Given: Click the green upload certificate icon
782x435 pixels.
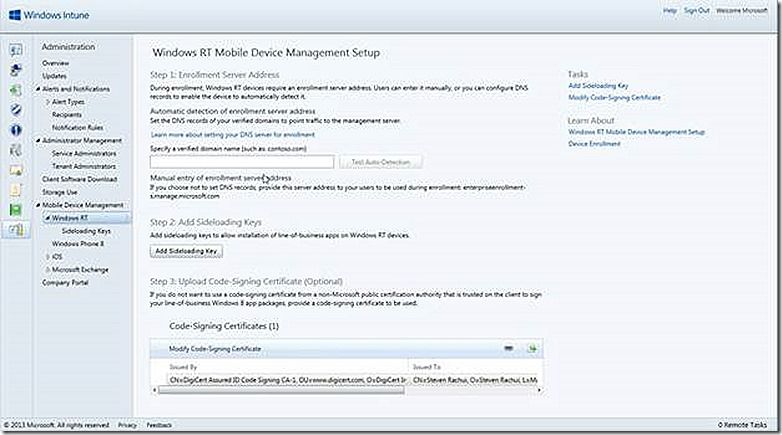Looking at the screenshot, I should 532,348.
